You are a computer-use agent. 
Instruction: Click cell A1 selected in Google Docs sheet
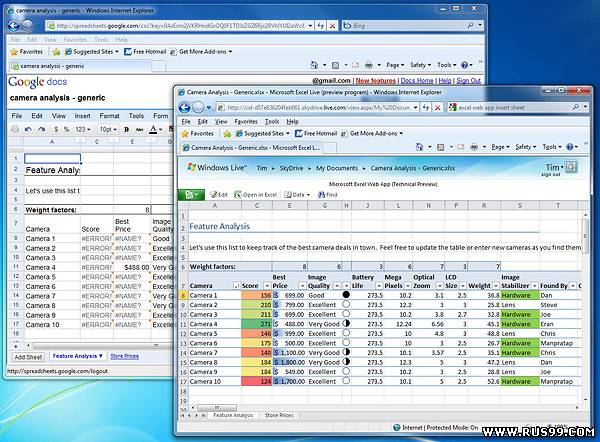pos(52,158)
